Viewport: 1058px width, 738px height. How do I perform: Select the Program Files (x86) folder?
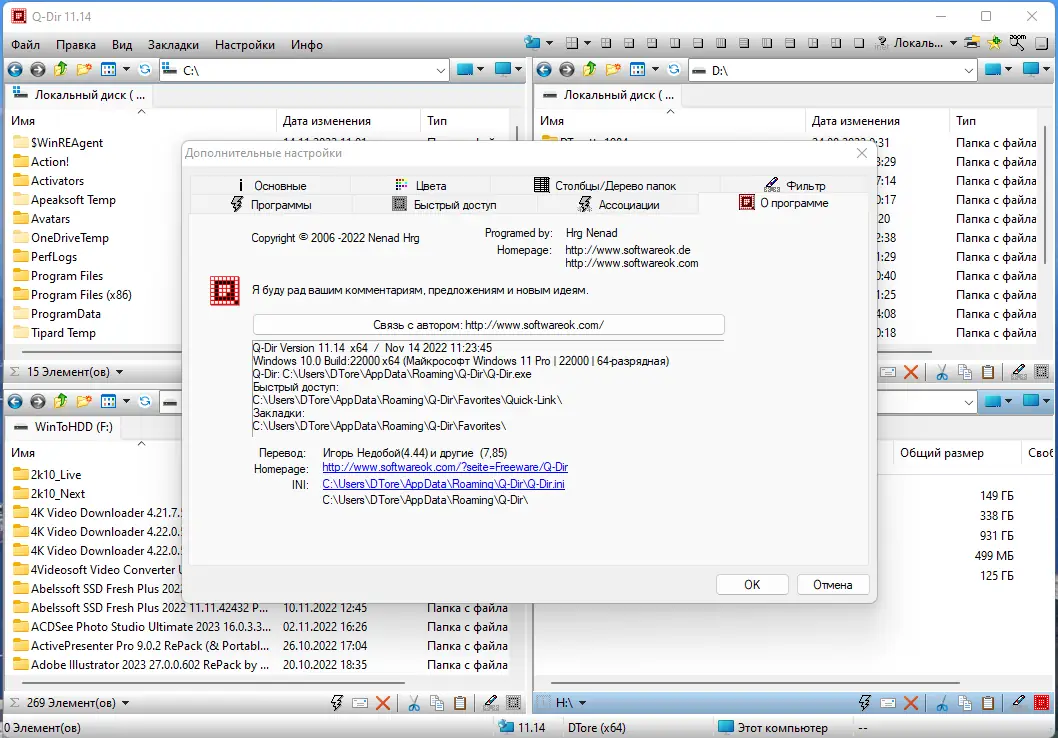[81, 295]
